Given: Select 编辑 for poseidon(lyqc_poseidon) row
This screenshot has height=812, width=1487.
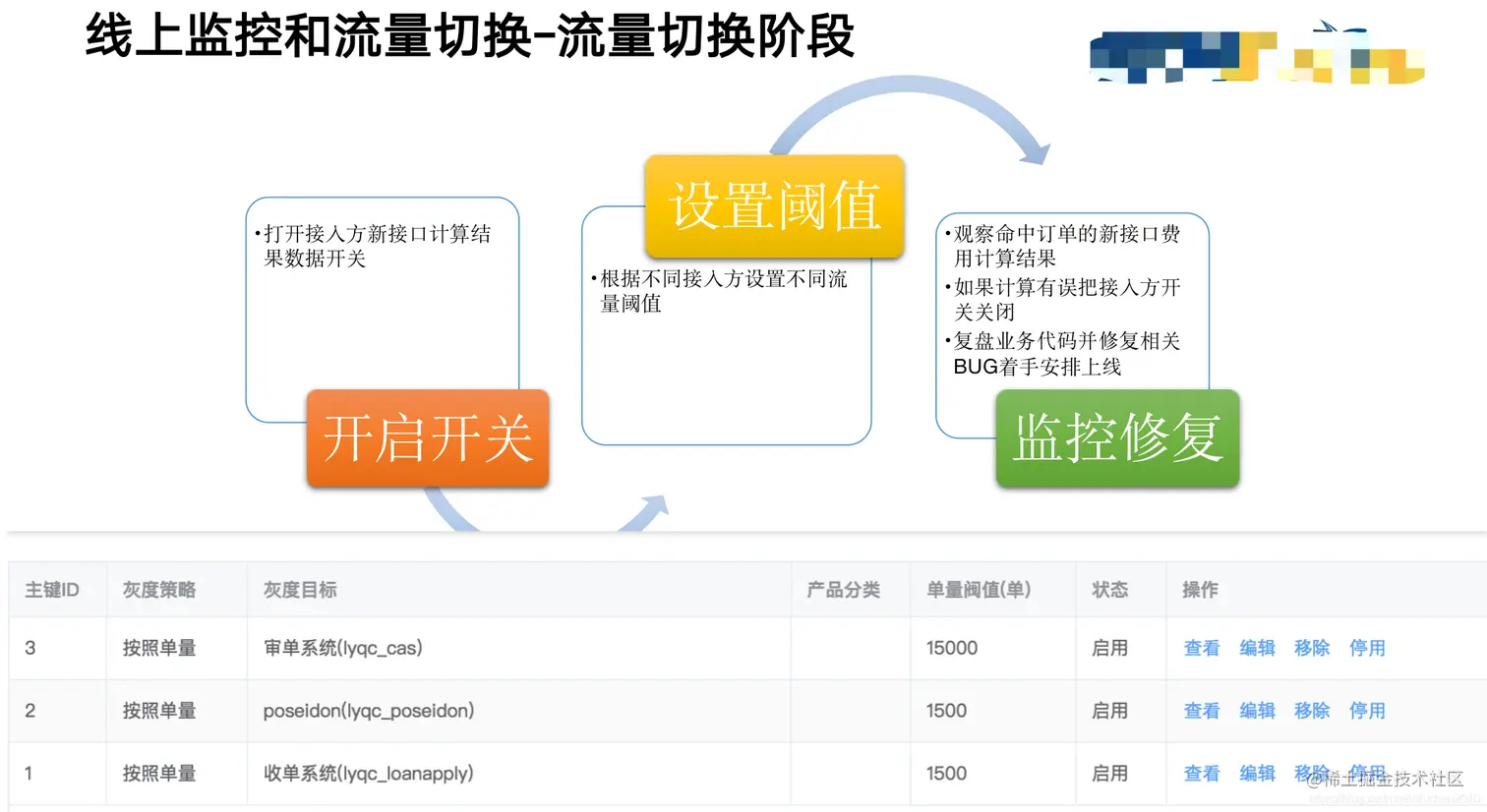Looking at the screenshot, I should tap(1257, 711).
